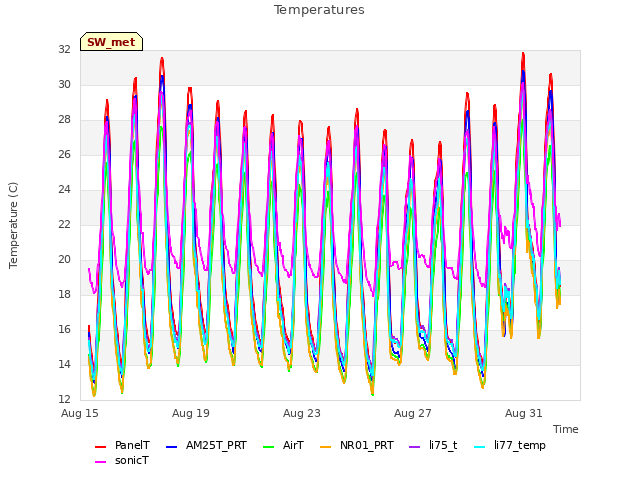
Task: Click the Aug 23 x-axis label
Action: [302, 413]
